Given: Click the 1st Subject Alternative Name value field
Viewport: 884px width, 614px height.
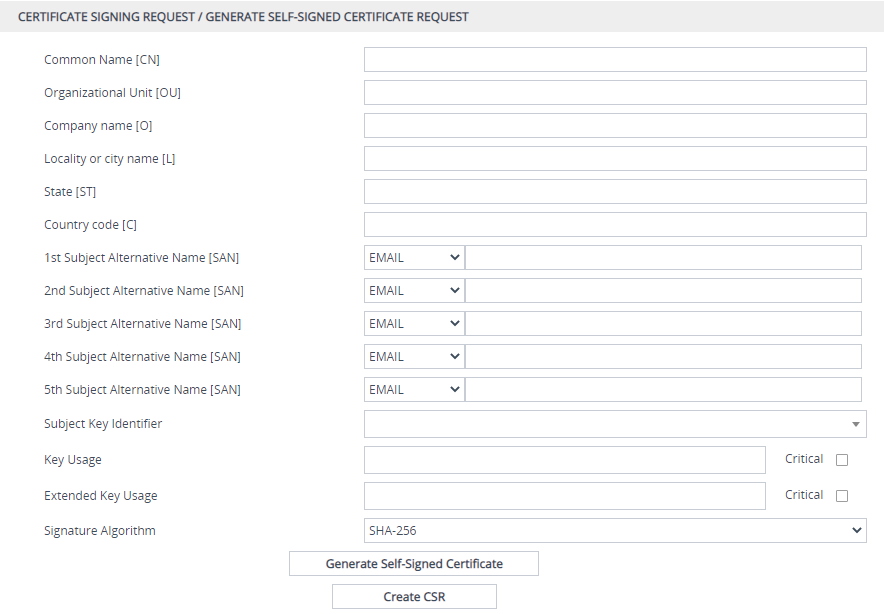Looking at the screenshot, I should (x=663, y=258).
